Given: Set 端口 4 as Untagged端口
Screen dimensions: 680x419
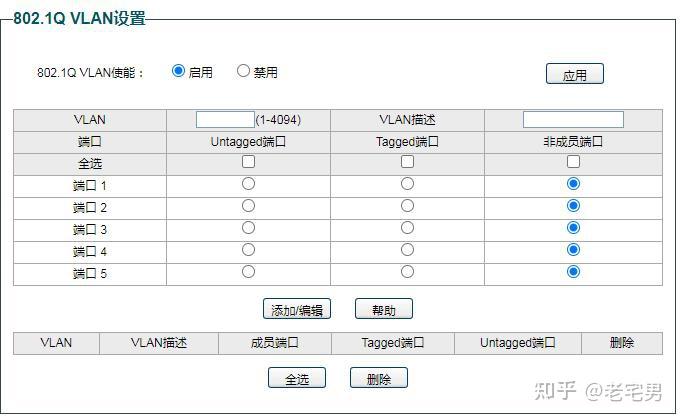Looking at the screenshot, I should pos(248,250).
